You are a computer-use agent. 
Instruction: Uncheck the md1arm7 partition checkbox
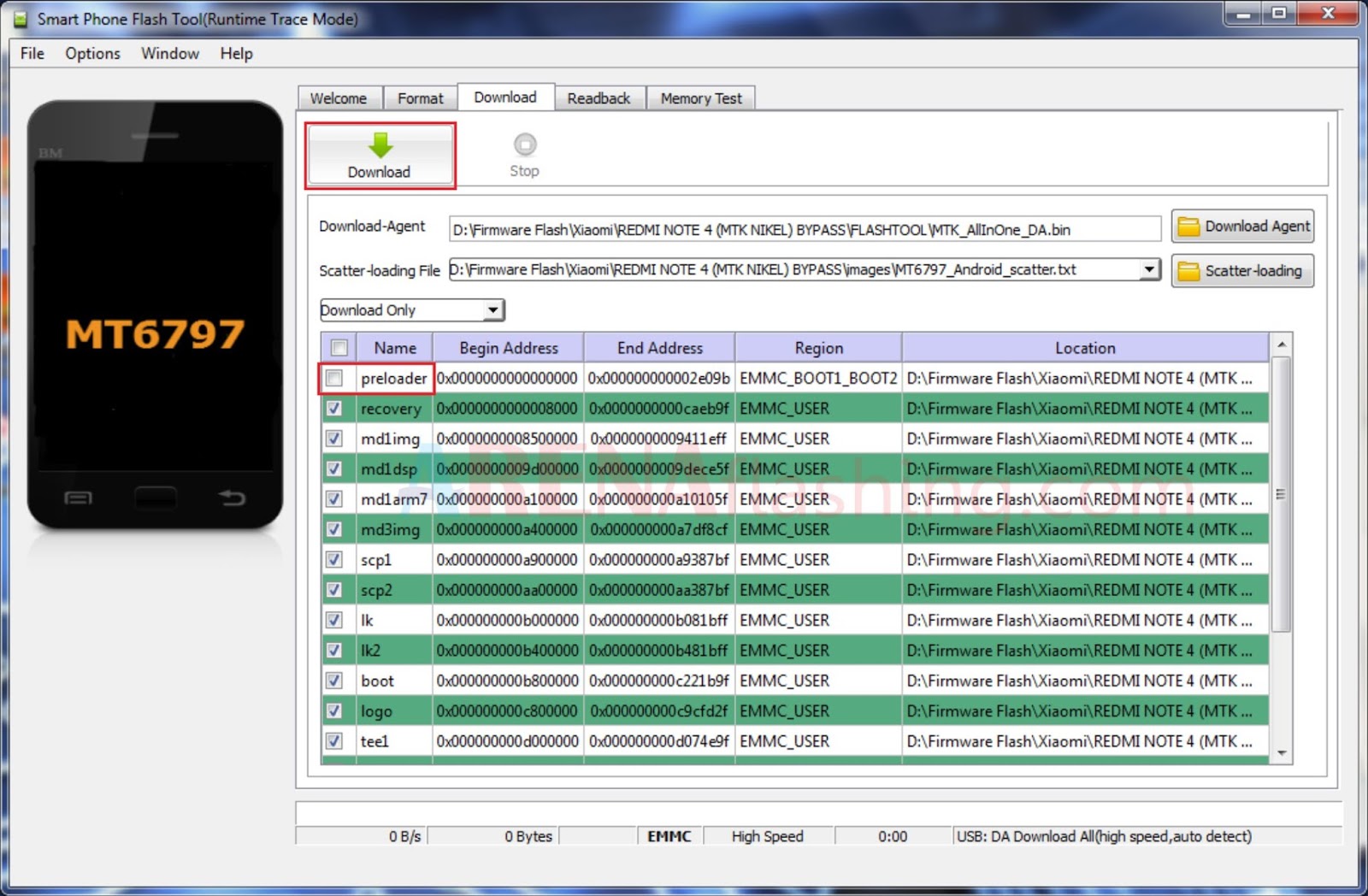[334, 499]
